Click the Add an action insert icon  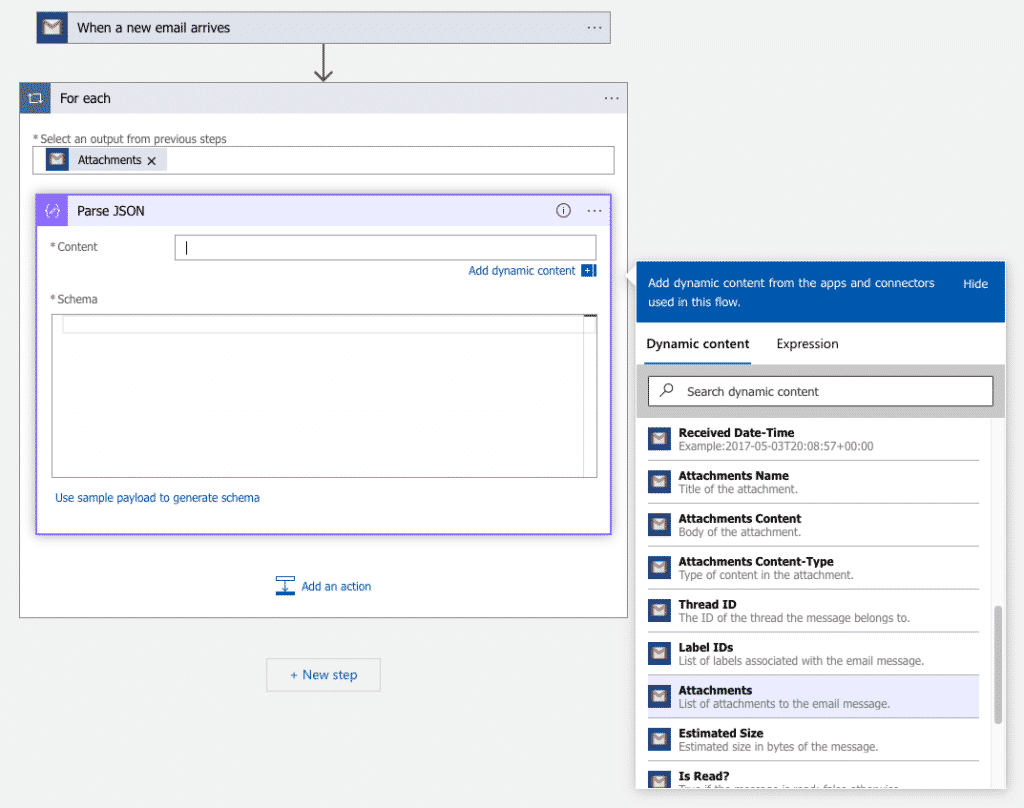[x=285, y=586]
